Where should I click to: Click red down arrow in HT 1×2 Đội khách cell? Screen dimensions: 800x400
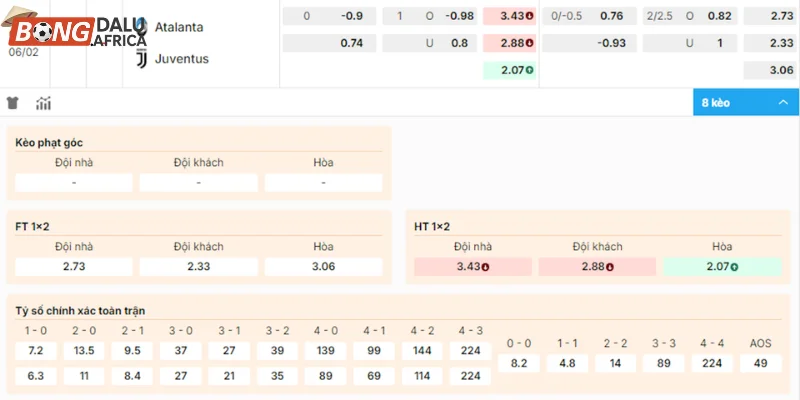tap(609, 267)
